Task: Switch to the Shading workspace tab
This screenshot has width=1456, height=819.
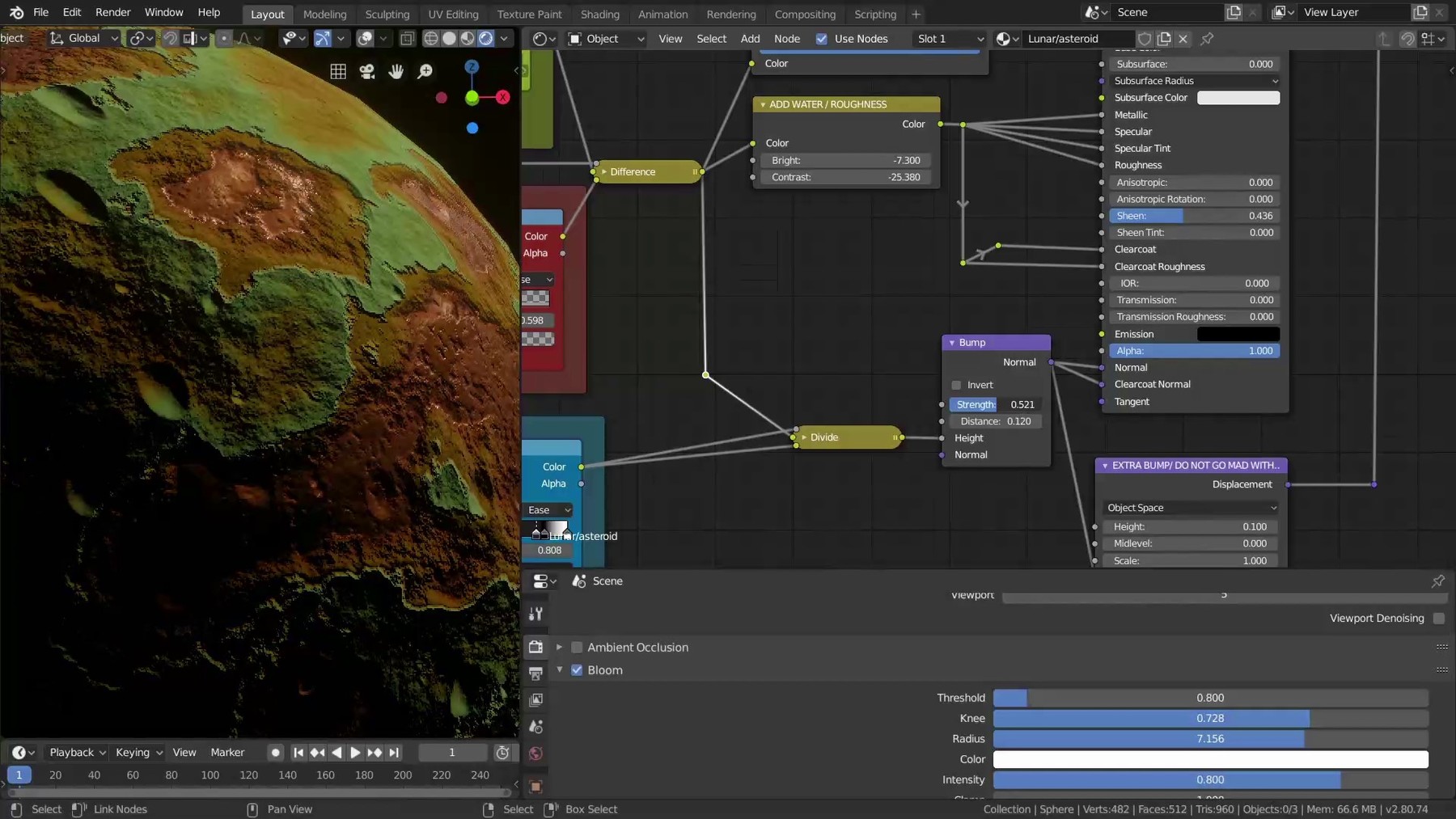Action: pyautogui.click(x=599, y=14)
